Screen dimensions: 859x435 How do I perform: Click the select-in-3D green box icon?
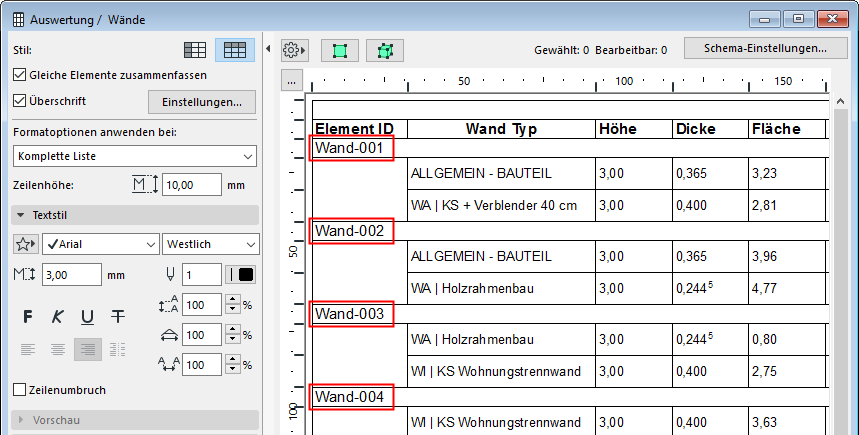[384, 49]
